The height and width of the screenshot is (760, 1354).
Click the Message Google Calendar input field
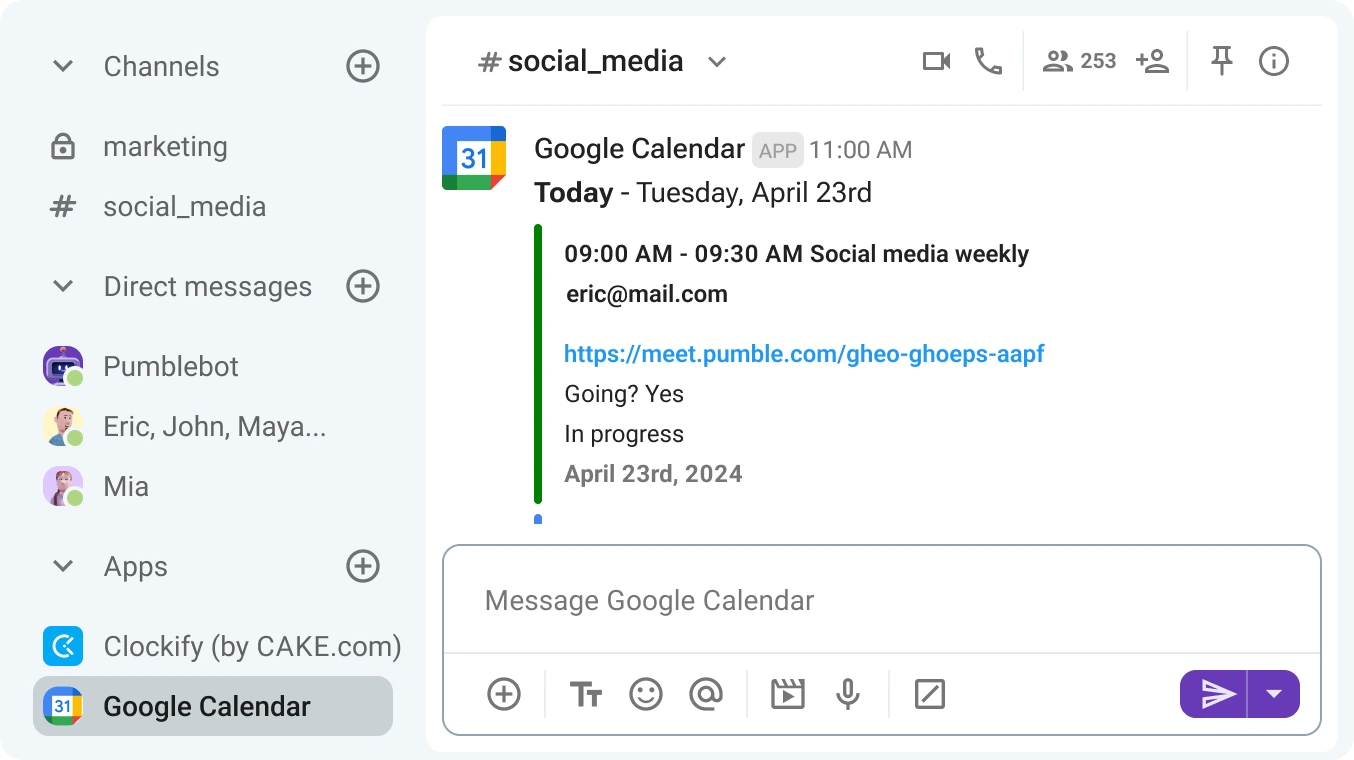click(881, 600)
